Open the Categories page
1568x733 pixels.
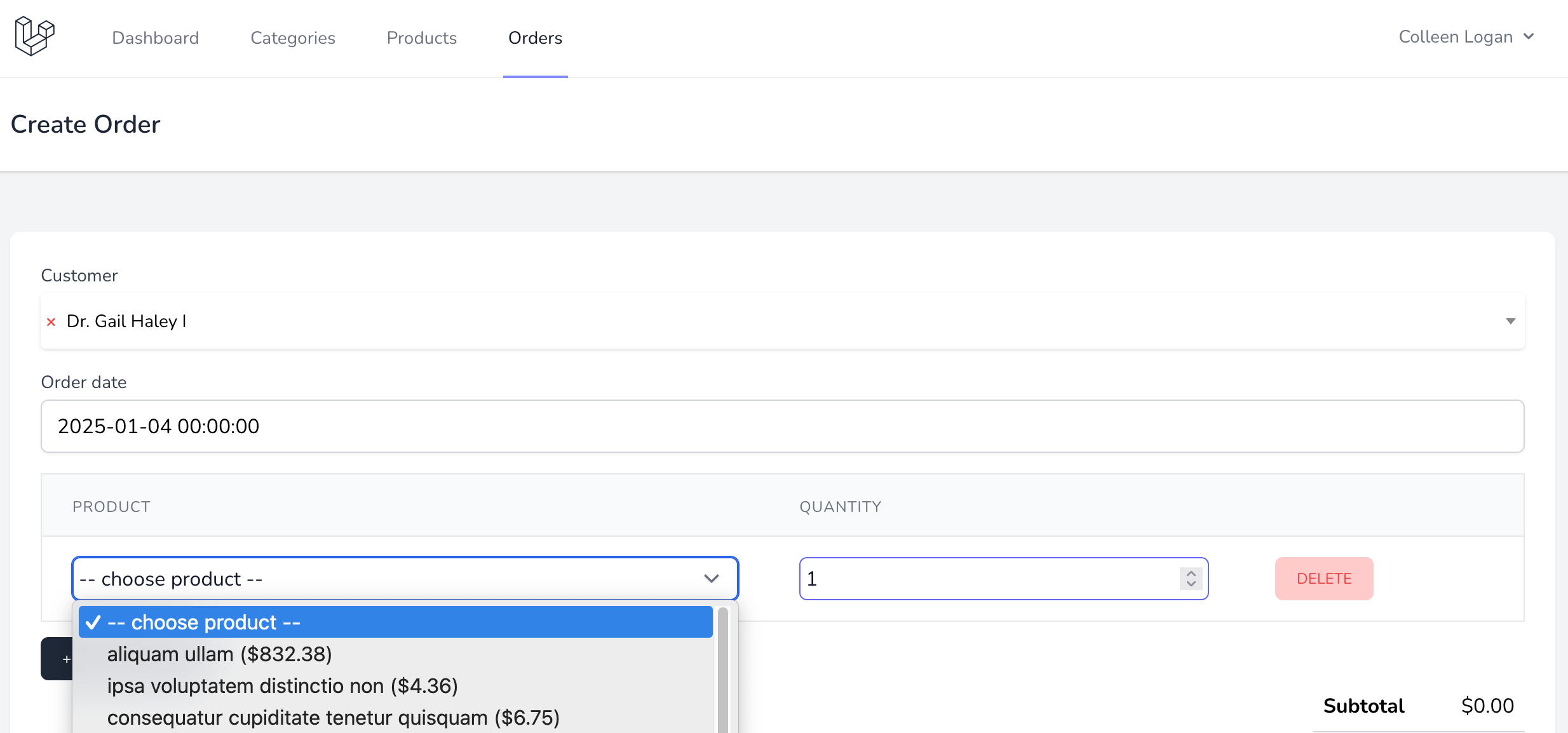[x=293, y=38]
